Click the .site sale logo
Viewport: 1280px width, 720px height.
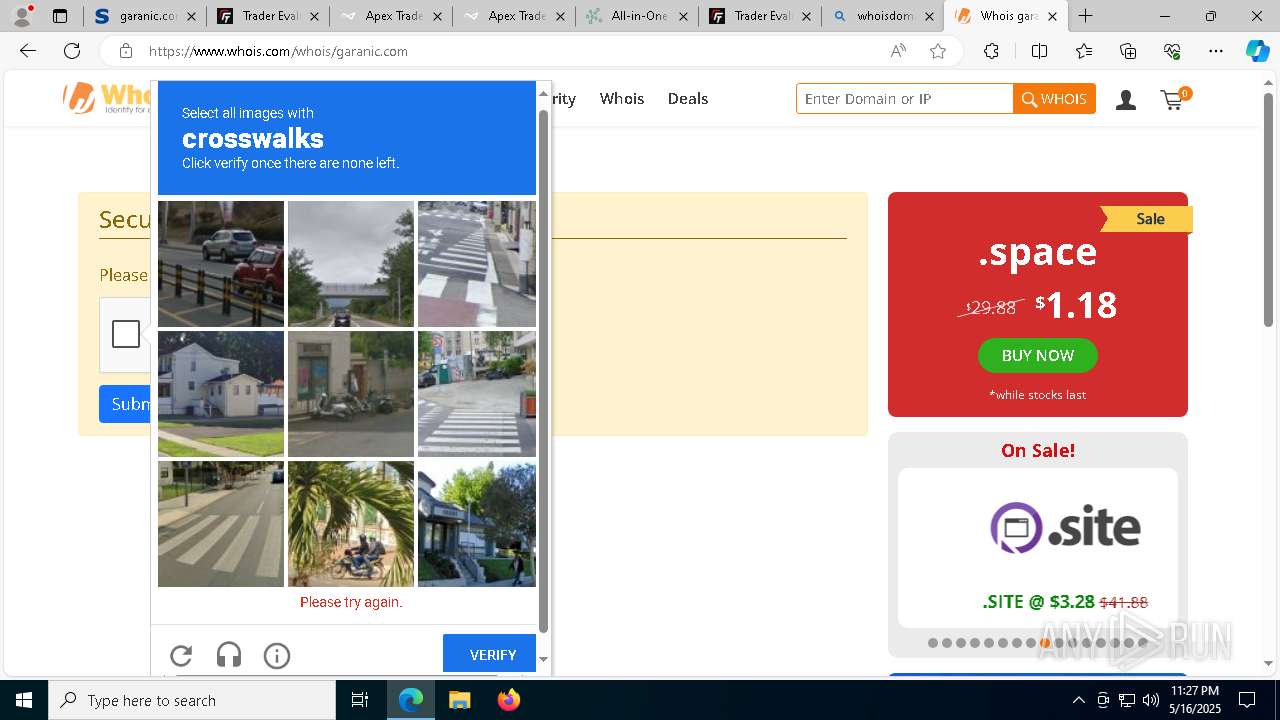(x=1065, y=528)
